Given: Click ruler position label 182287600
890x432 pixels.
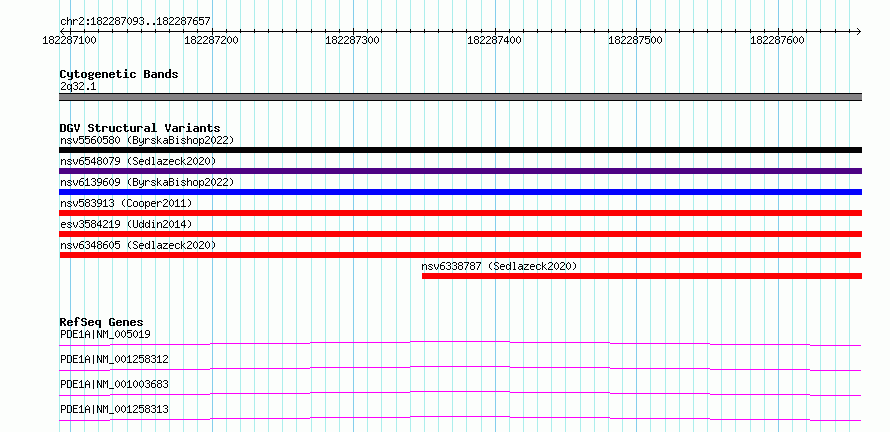Looking at the screenshot, I should (x=778, y=40).
